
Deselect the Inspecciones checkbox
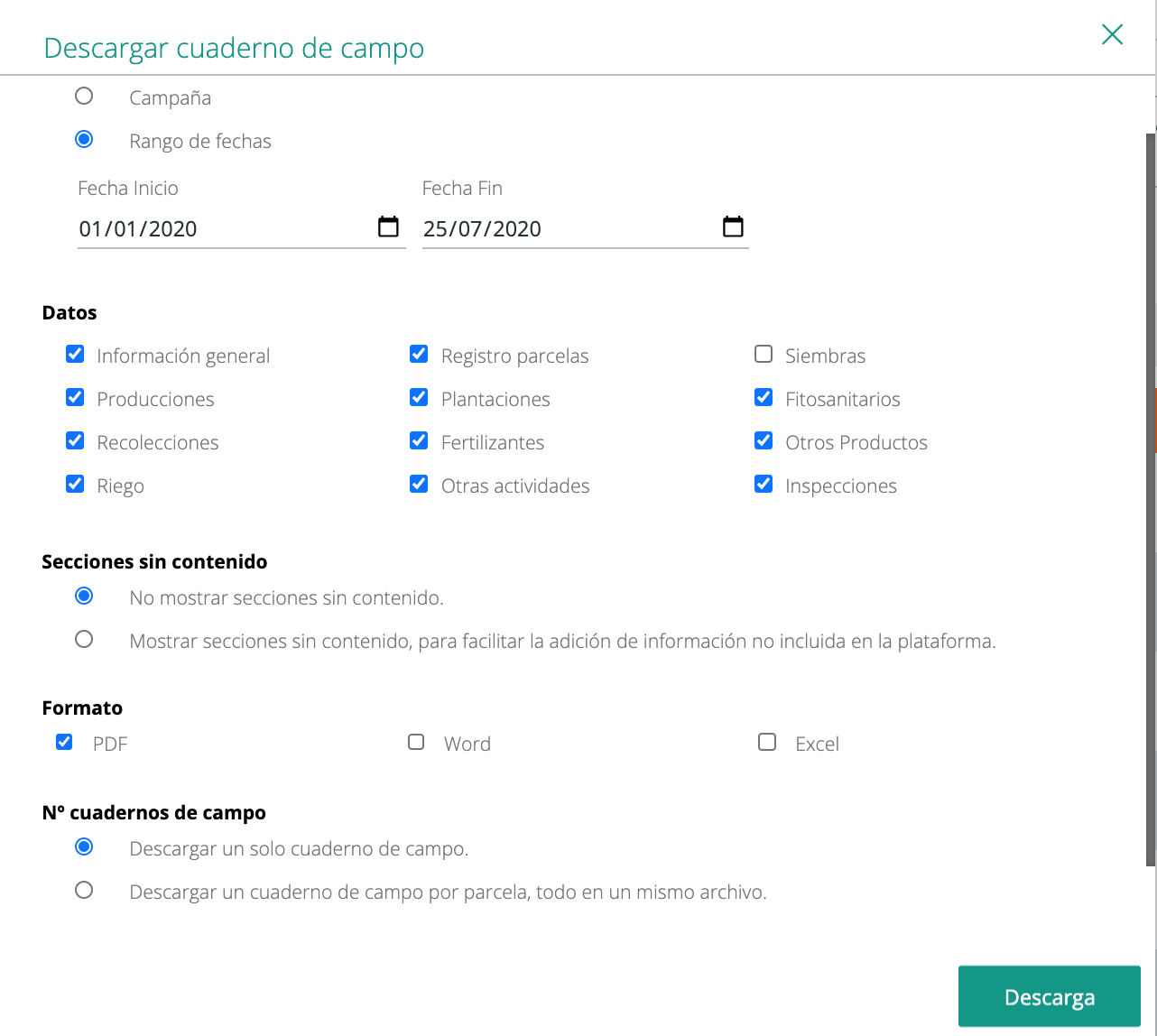pyautogui.click(x=764, y=484)
